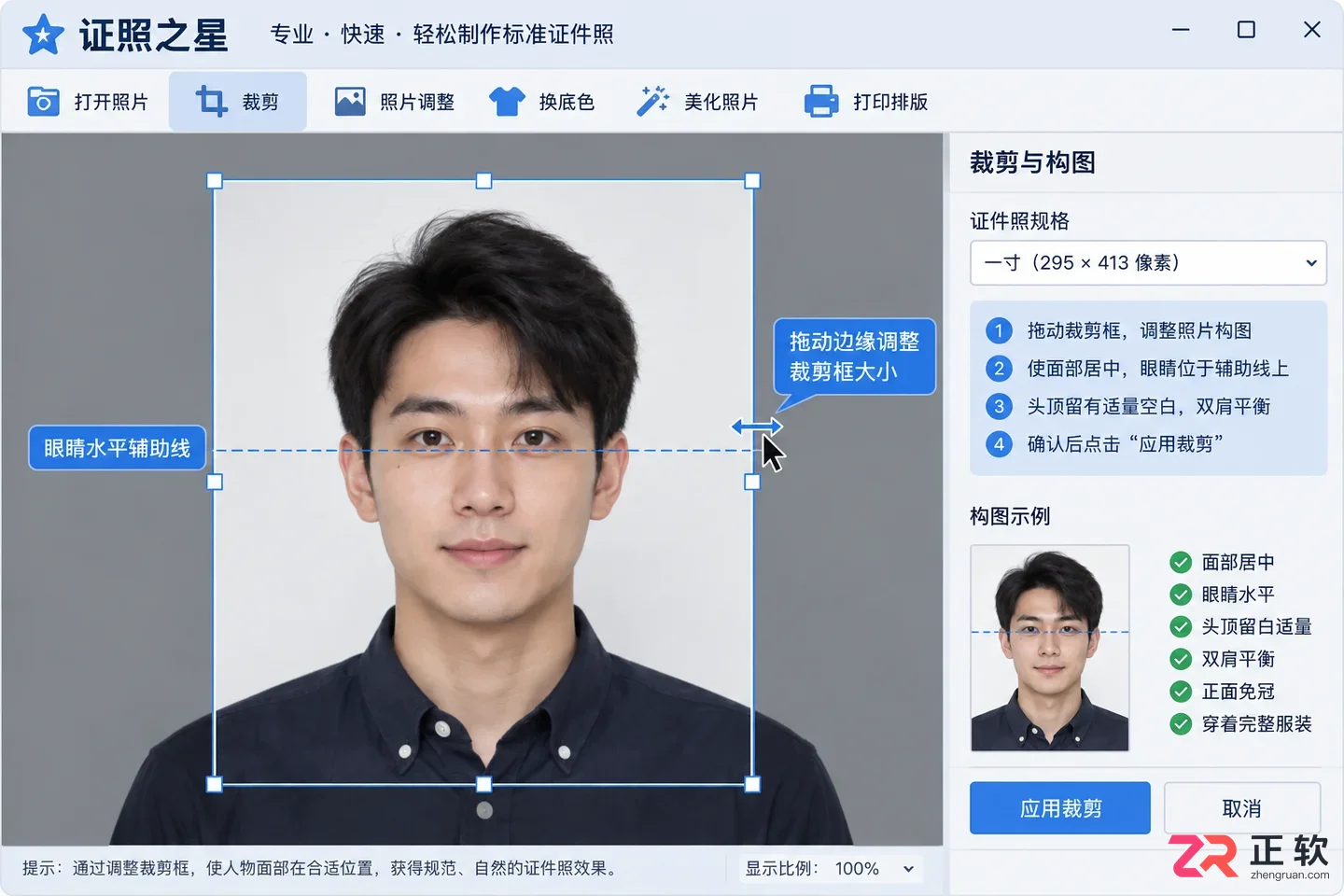Click the 证照之星 star logo icon
This screenshot has height=896, width=1344.
pyautogui.click(x=43, y=35)
